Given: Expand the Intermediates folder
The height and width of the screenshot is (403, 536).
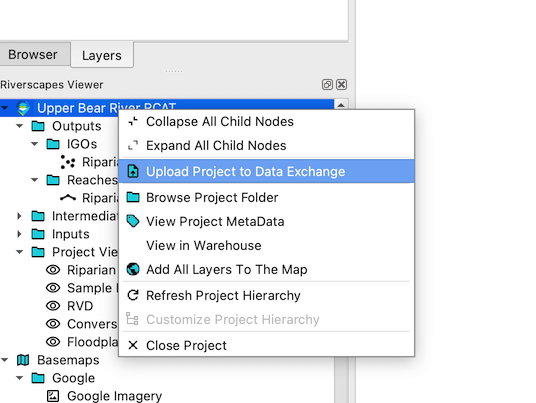Looking at the screenshot, I should click(x=19, y=216).
